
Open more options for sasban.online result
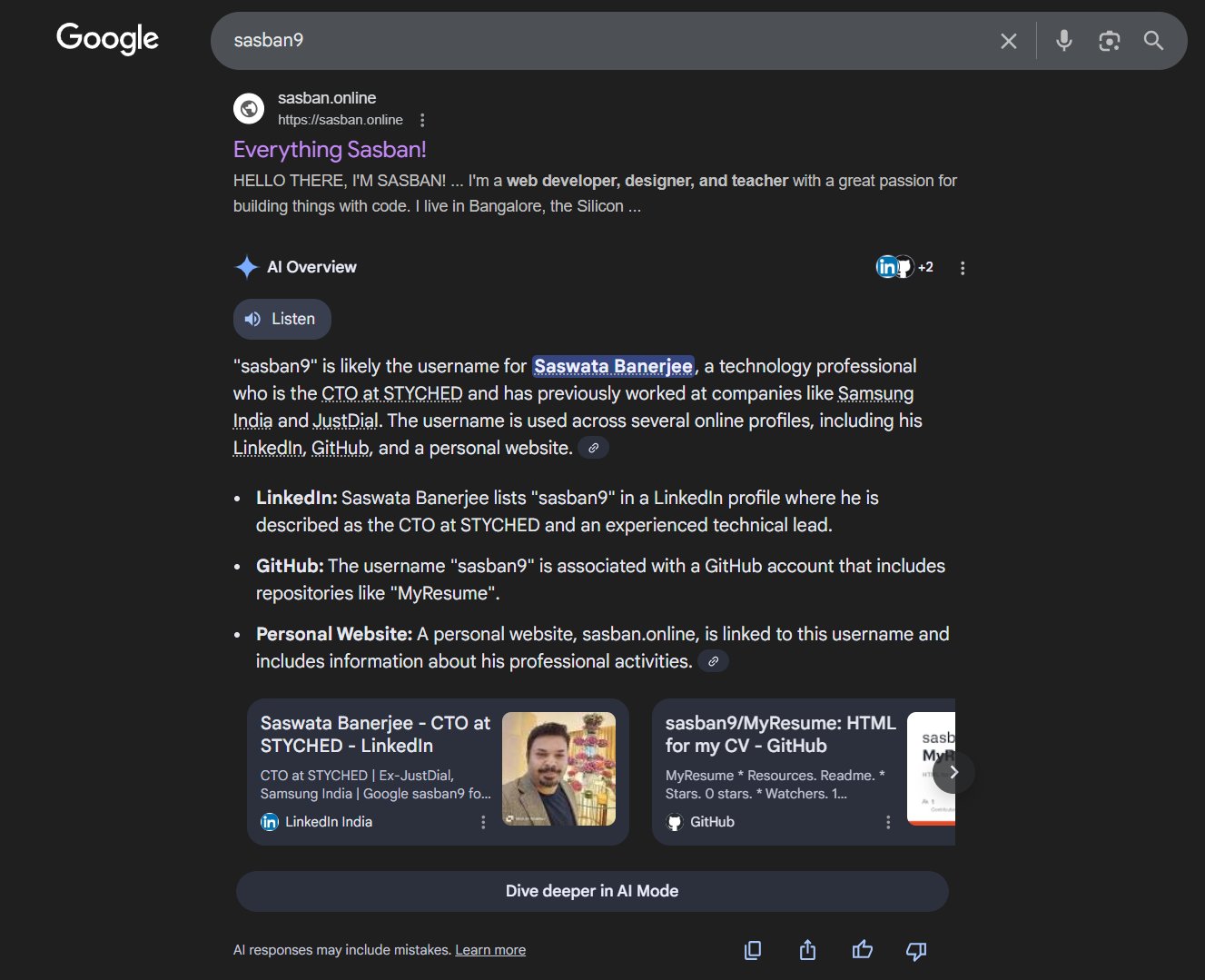[422, 120]
